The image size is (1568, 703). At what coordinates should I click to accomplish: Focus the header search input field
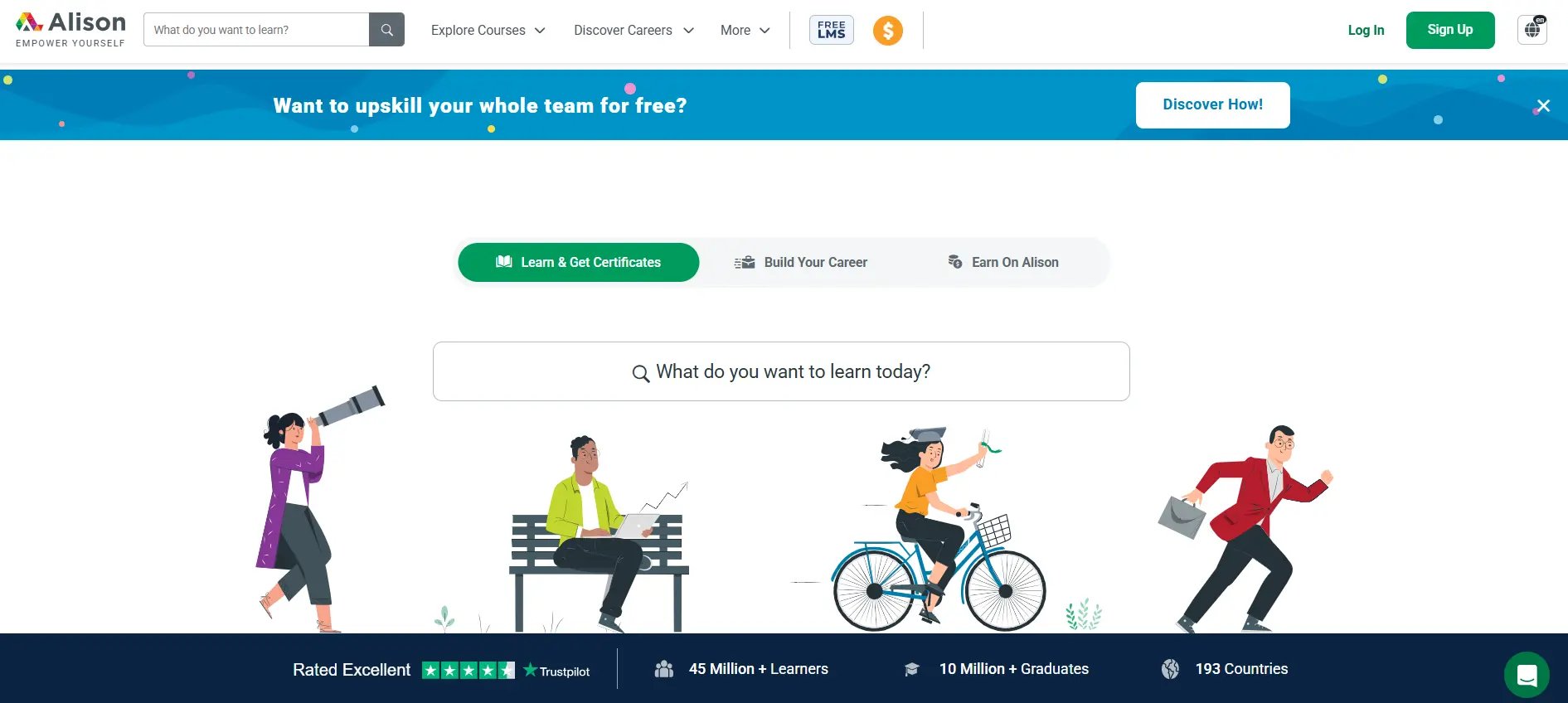click(256, 30)
